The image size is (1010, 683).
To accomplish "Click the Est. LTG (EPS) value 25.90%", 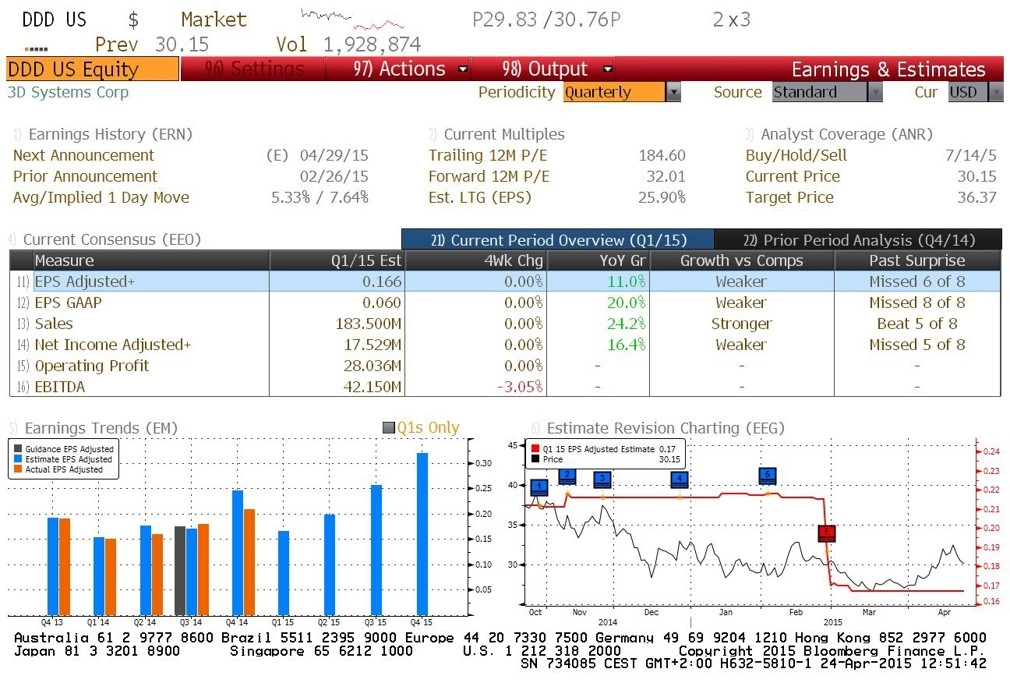I will click(x=662, y=197).
